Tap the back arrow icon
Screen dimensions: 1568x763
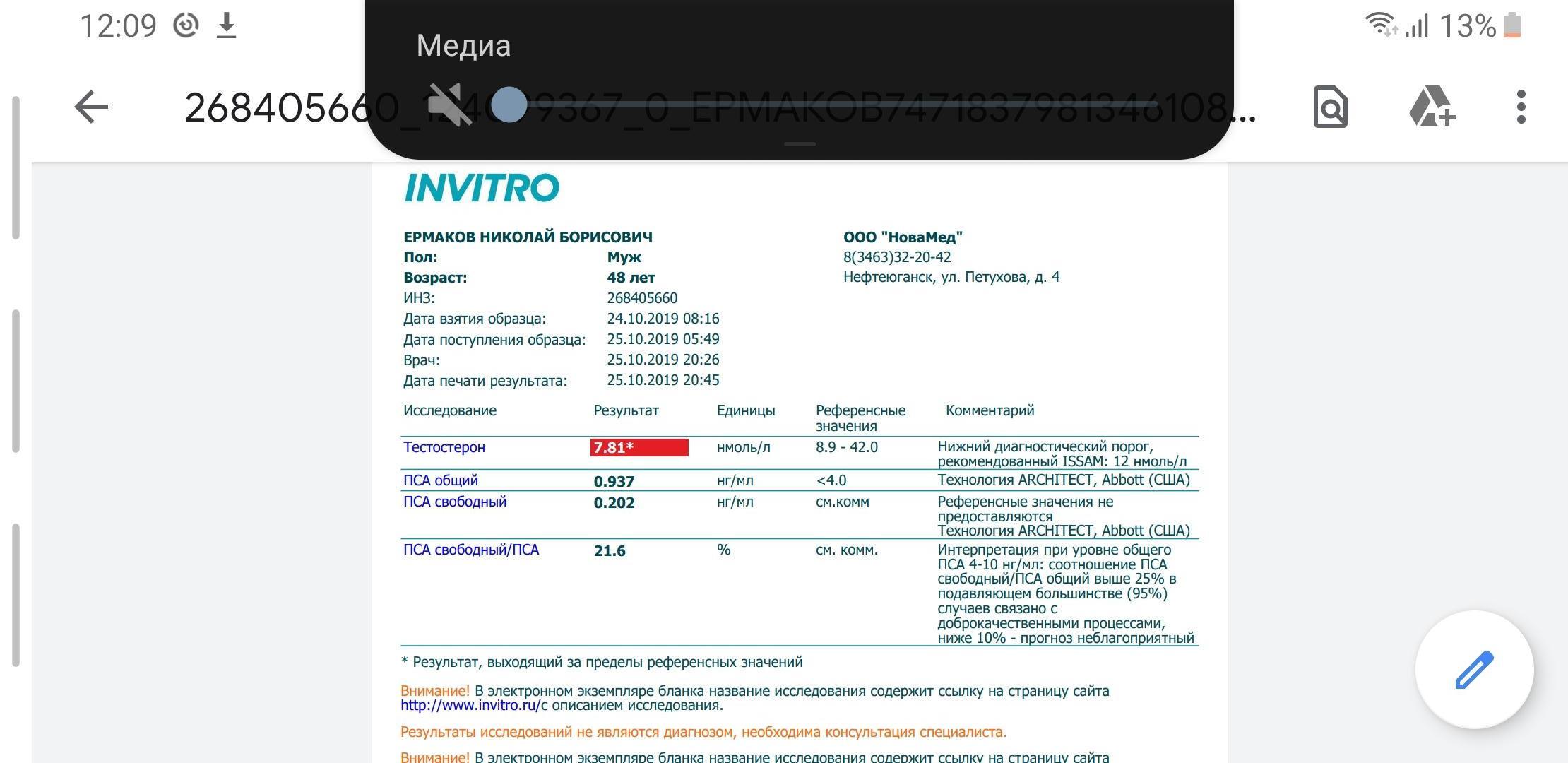[91, 107]
